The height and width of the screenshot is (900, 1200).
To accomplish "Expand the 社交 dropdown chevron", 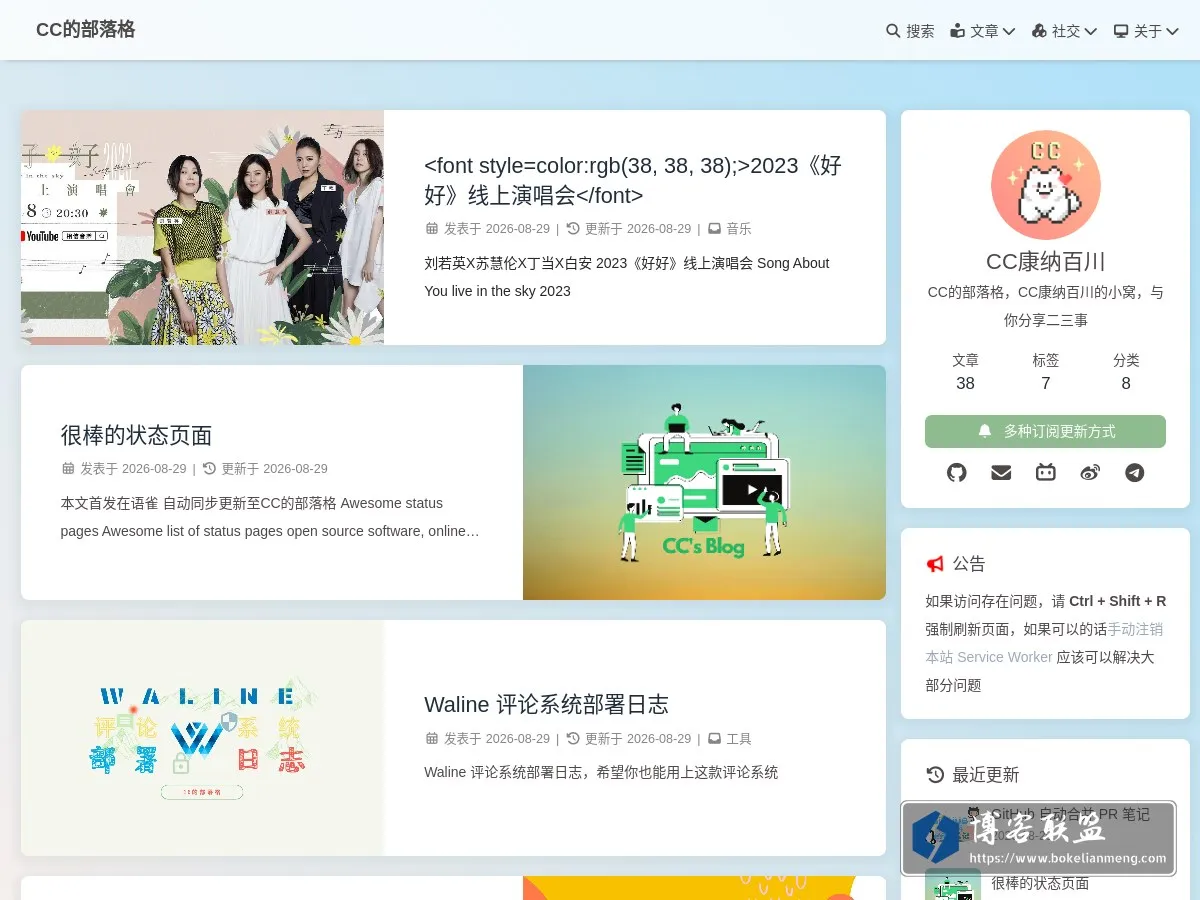I will (1090, 32).
